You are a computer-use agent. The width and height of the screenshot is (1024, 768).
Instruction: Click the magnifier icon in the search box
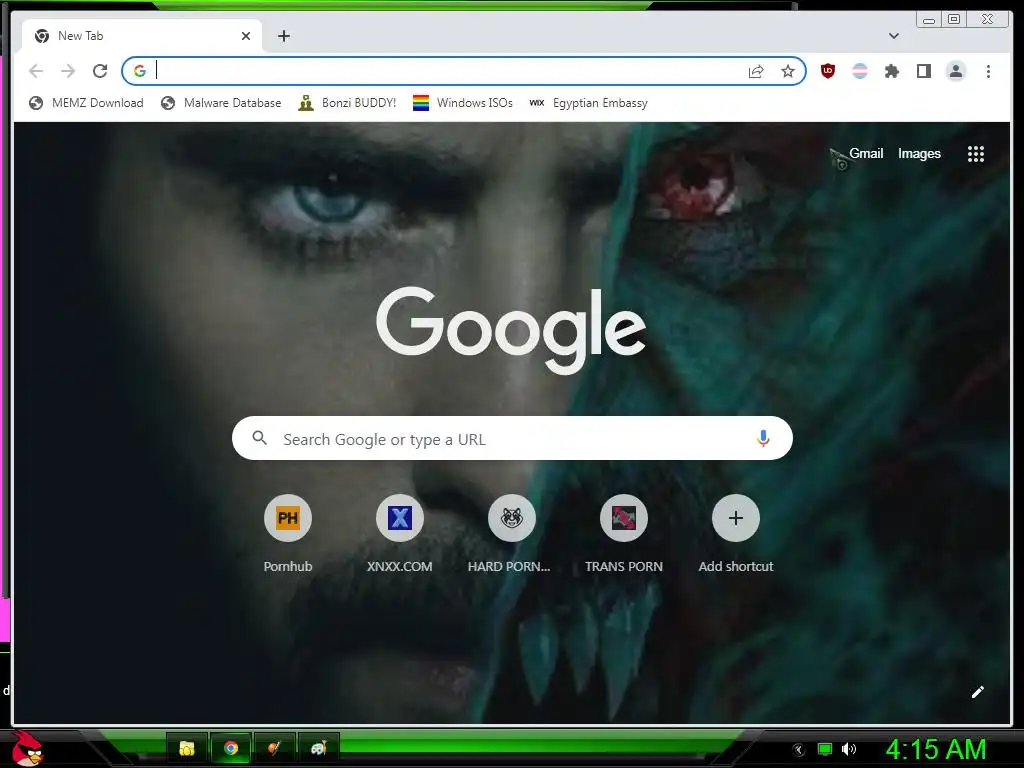(x=259, y=438)
